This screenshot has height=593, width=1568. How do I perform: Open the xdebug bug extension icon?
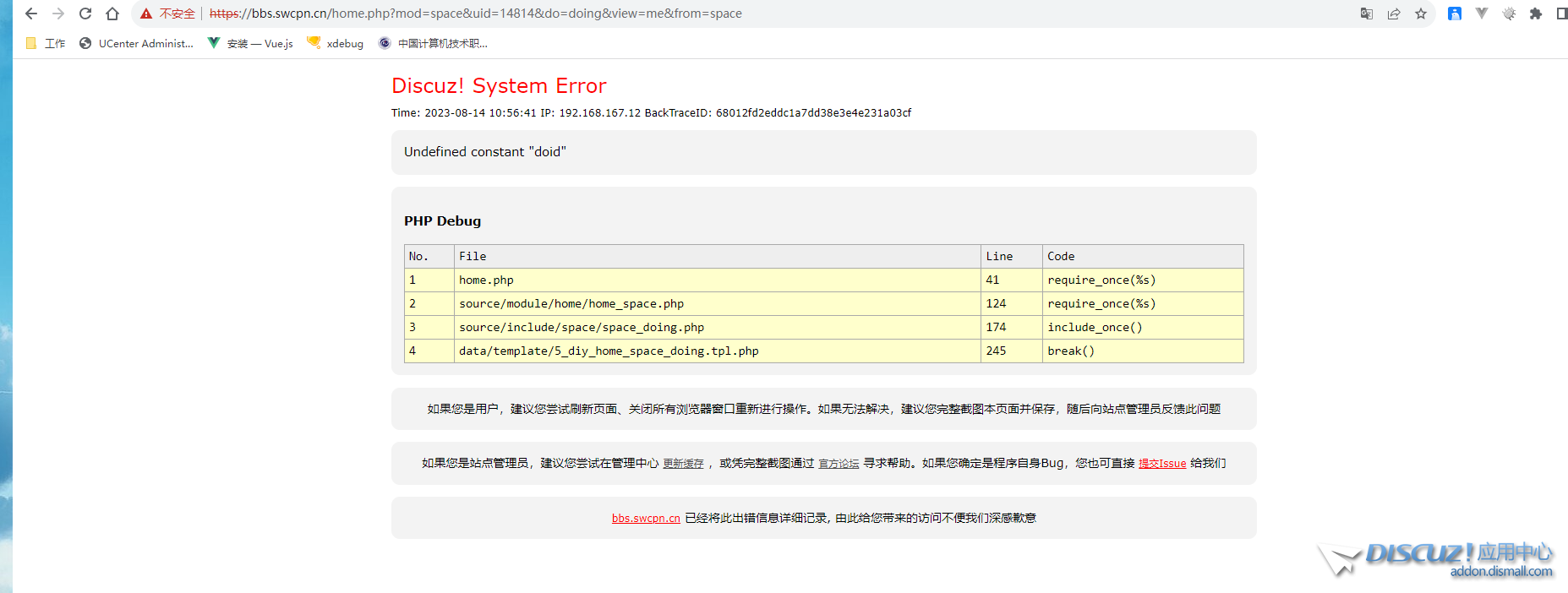click(x=1509, y=14)
